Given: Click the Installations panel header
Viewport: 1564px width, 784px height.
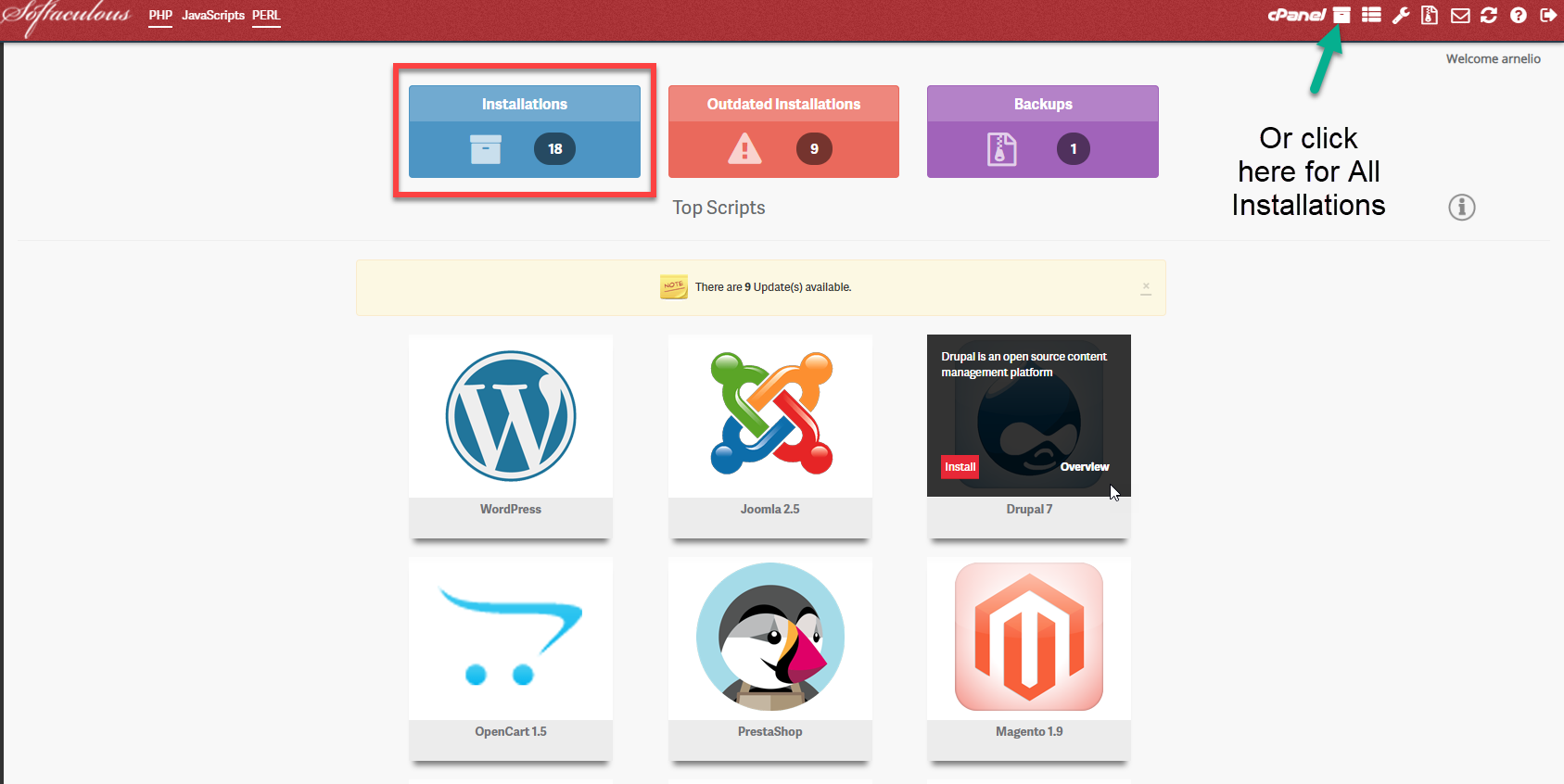Looking at the screenshot, I should 525,104.
